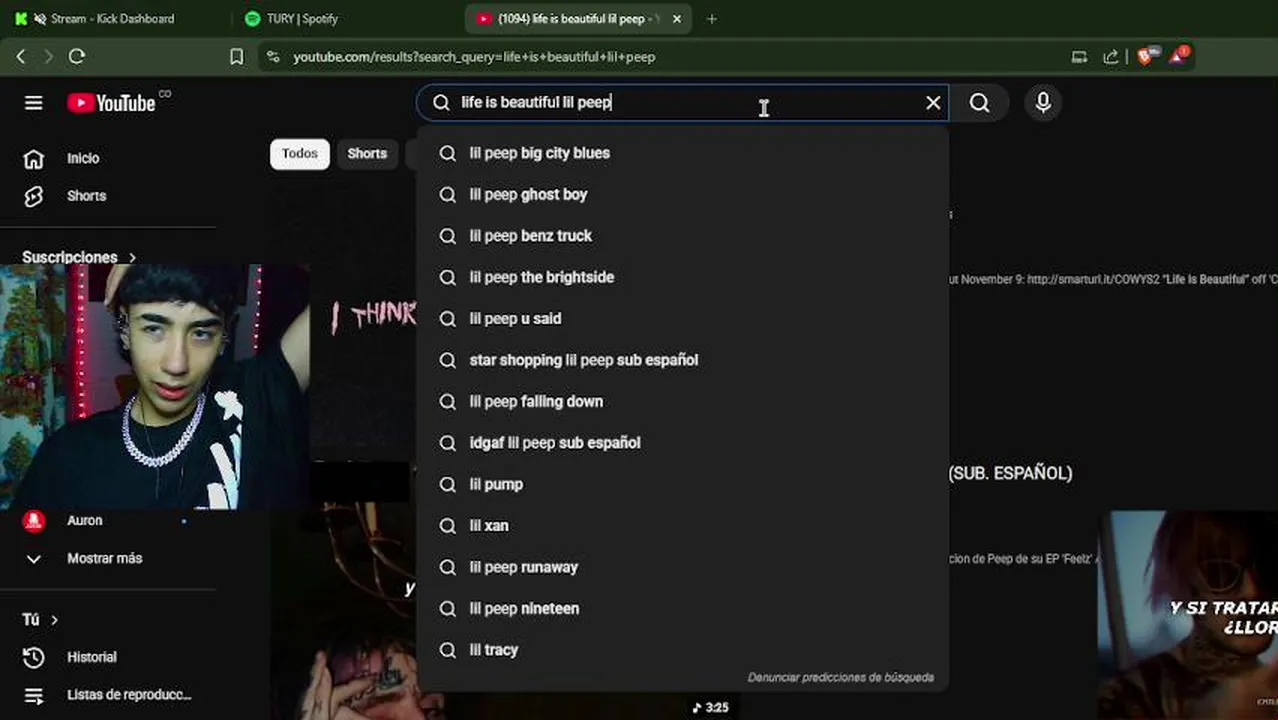Click the browser address bar URL
This screenshot has height=720, width=1278.
point(474,57)
